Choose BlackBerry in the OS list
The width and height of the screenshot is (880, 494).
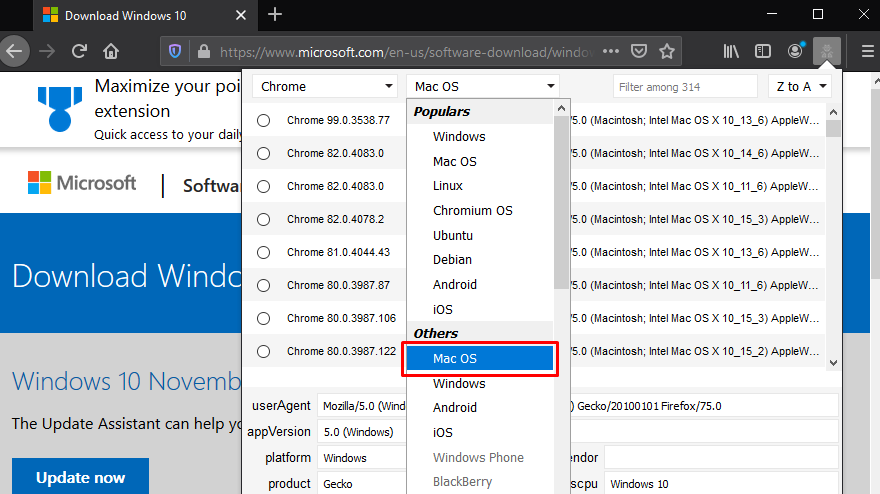[480, 482]
